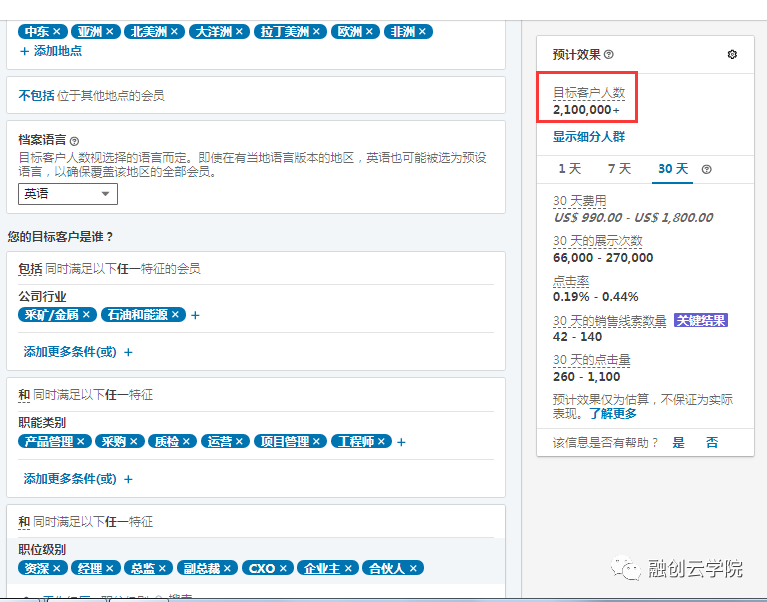Click the 目标客户人数 label

pyautogui.click(x=589, y=93)
